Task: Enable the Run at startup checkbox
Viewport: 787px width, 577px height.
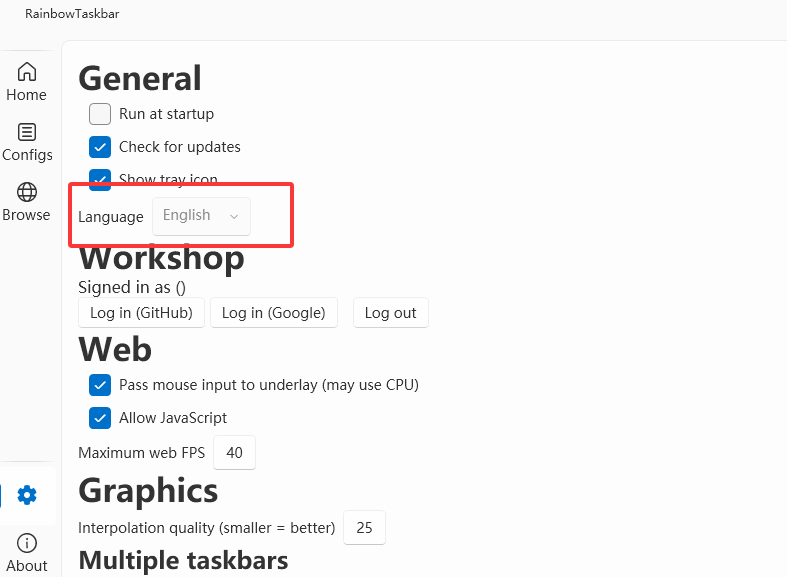Action: (100, 114)
